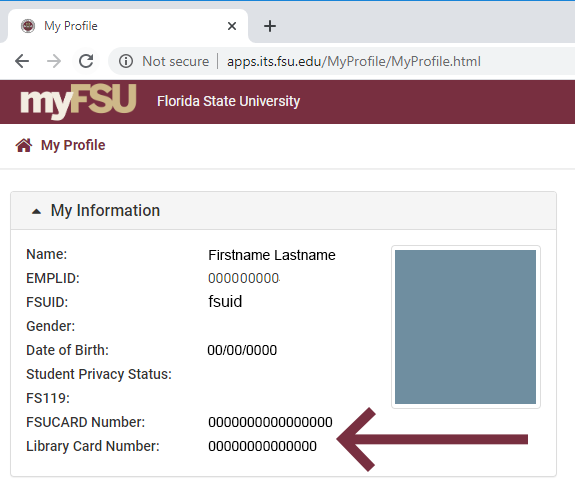
Task: Click the Library Card Number value
Action: pos(263,446)
